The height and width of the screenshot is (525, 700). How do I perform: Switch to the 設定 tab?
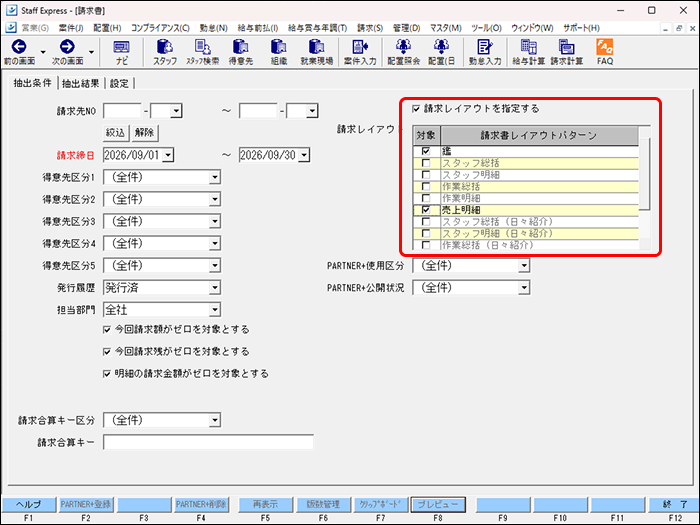[x=119, y=83]
